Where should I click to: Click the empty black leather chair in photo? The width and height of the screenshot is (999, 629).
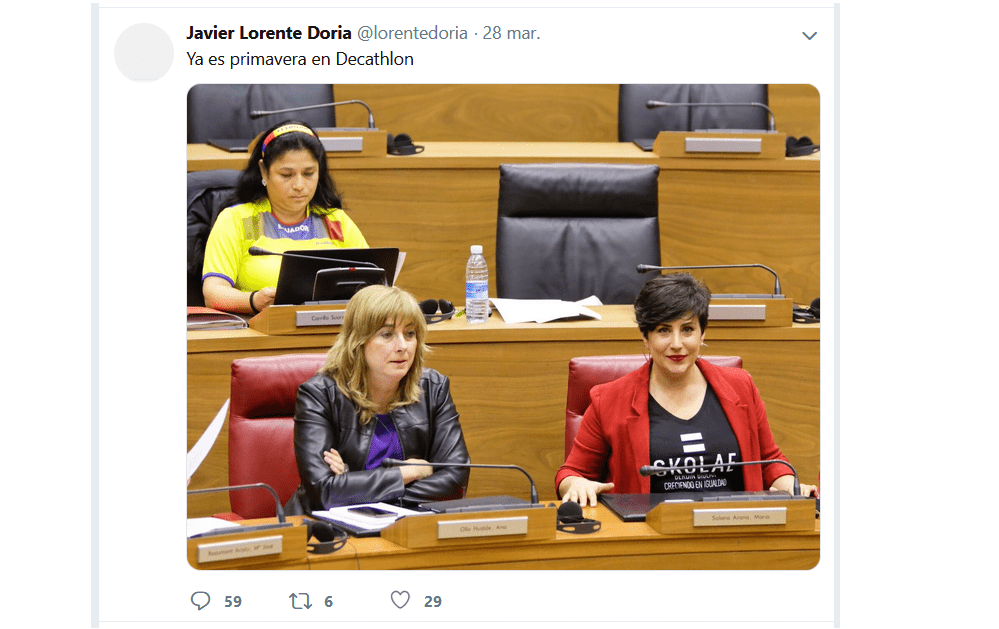click(x=578, y=233)
